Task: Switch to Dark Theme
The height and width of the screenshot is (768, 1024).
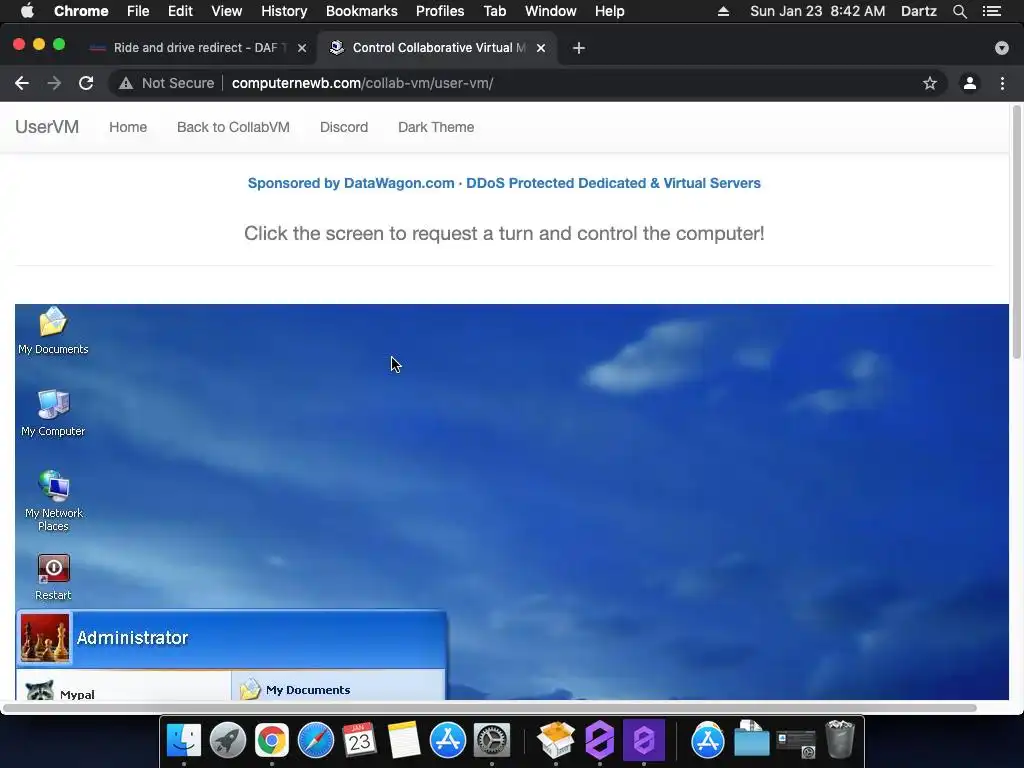Action: pyautogui.click(x=436, y=127)
